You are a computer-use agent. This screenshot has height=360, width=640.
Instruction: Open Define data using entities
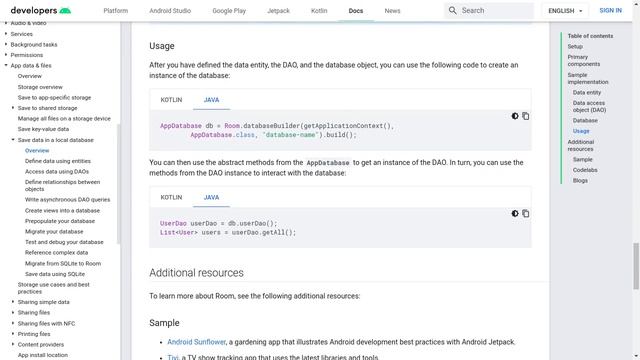[58, 161]
